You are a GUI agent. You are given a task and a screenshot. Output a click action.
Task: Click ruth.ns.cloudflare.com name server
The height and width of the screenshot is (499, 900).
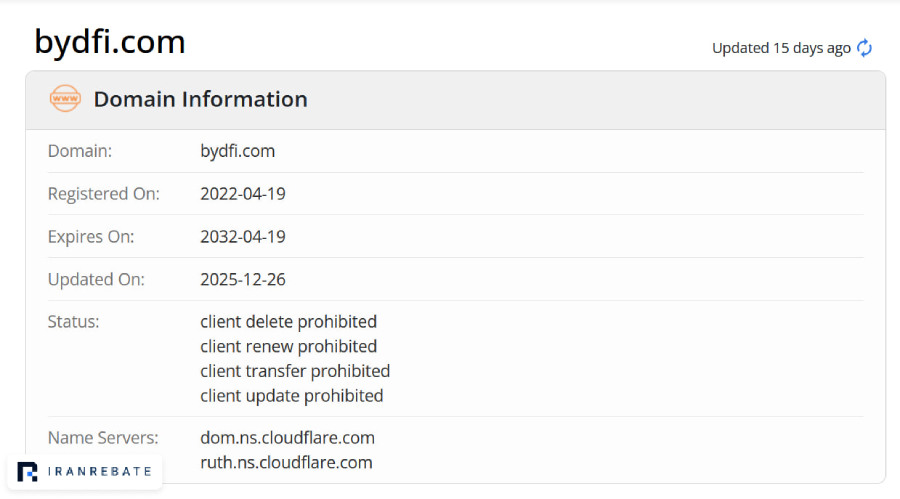(286, 462)
